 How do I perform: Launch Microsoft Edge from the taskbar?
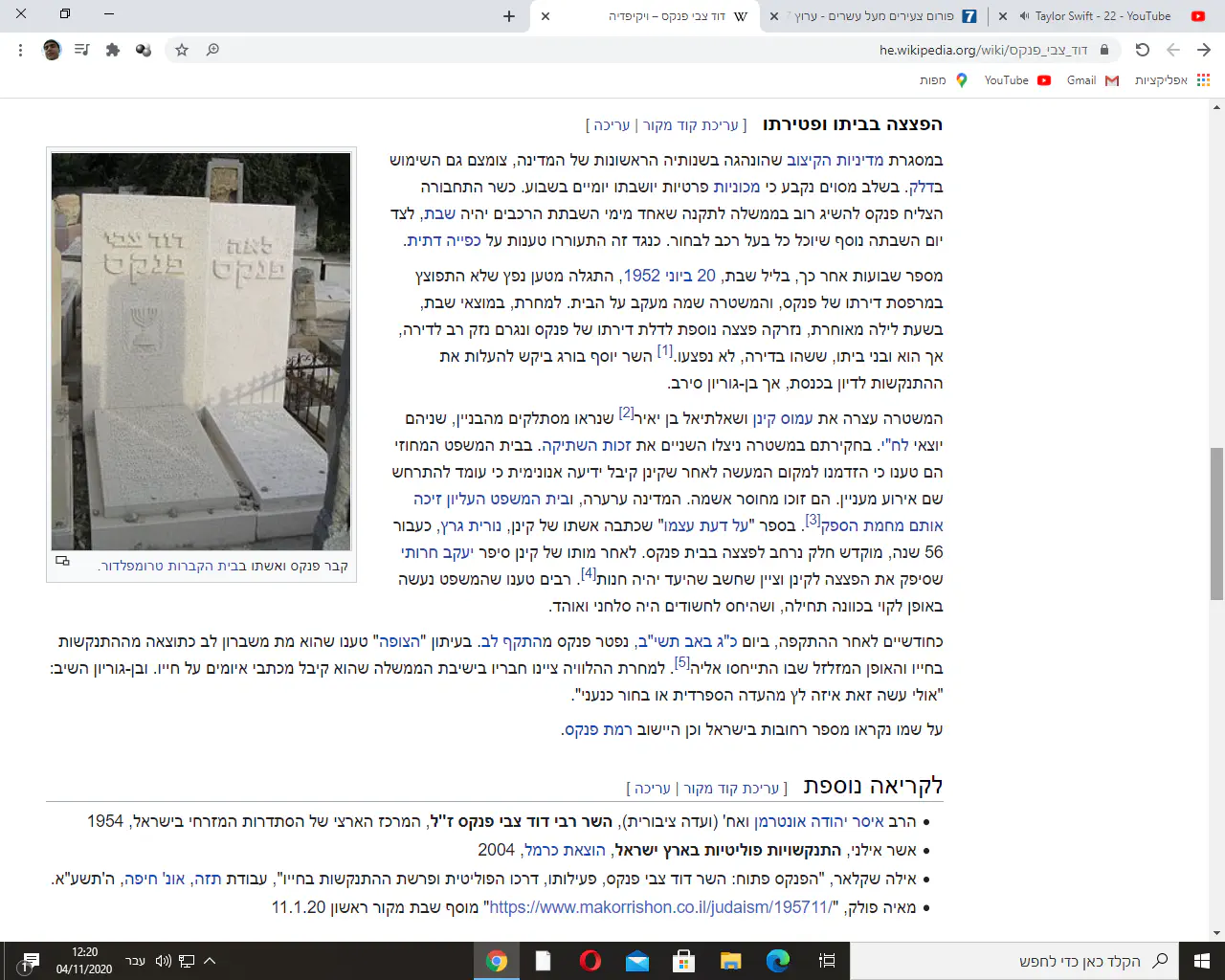click(778, 961)
